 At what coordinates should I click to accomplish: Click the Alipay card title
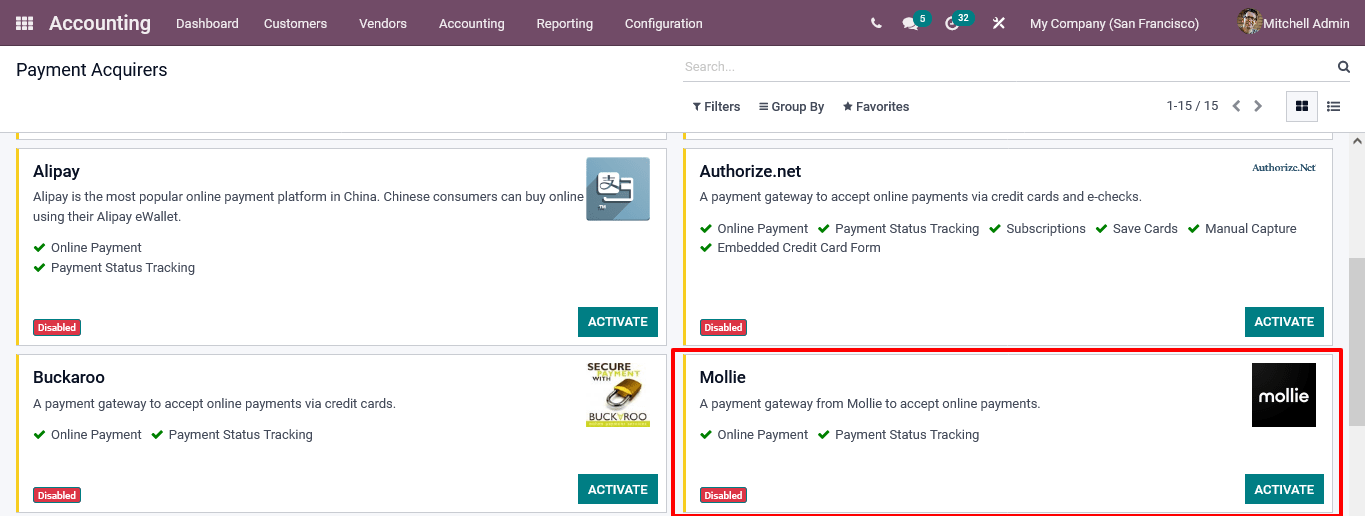56,172
